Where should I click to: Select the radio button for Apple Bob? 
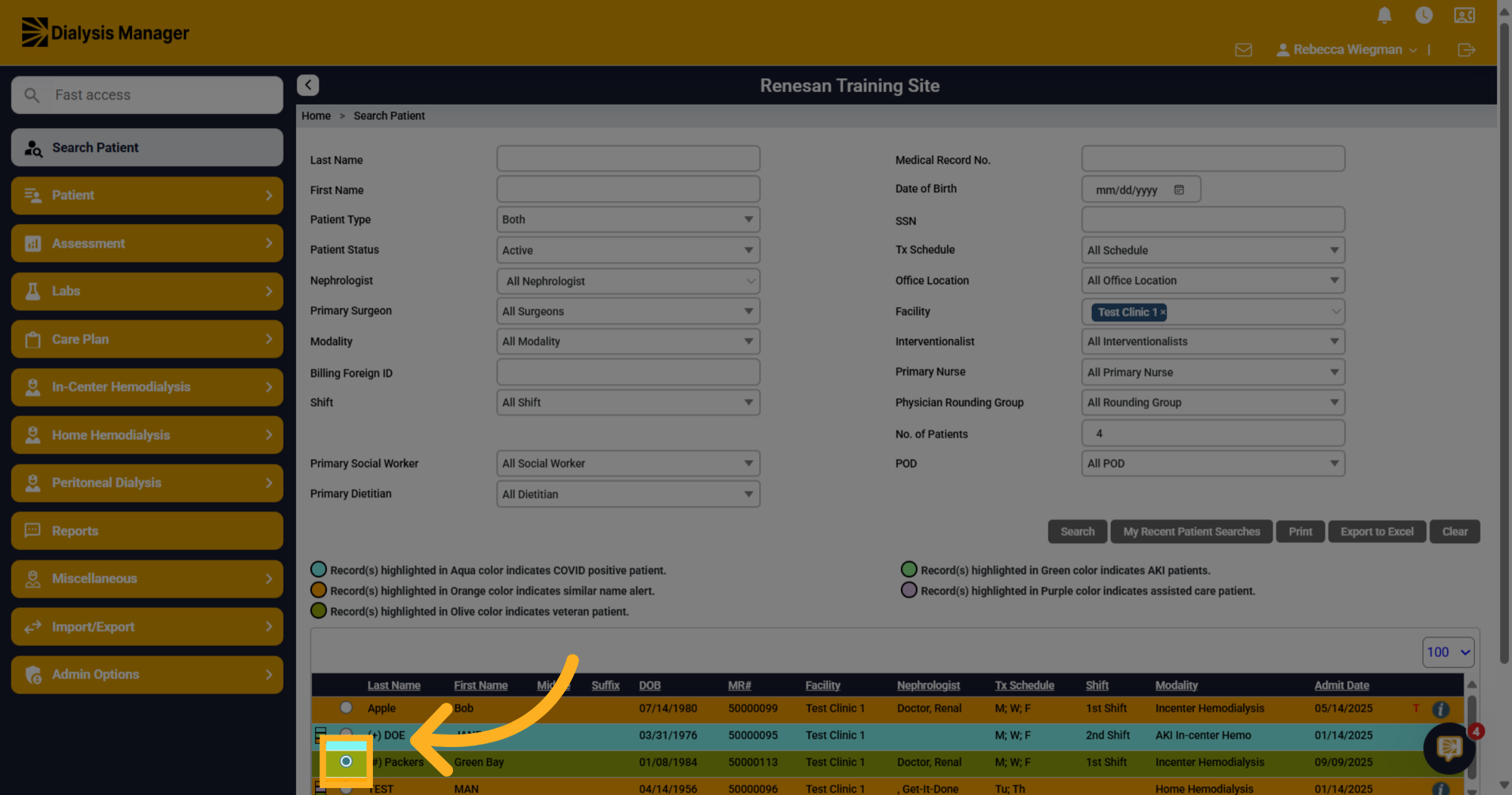346,707
